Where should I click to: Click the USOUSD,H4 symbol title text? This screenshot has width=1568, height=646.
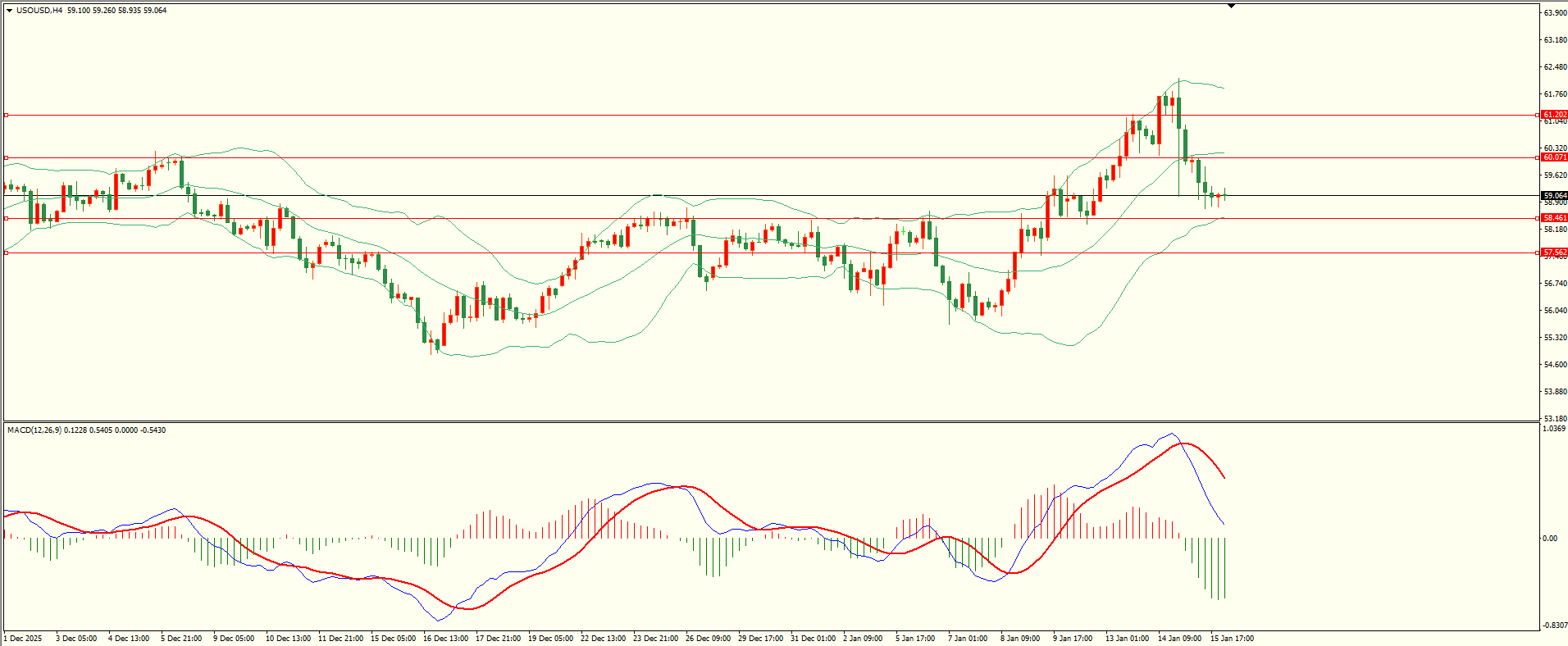39,11
